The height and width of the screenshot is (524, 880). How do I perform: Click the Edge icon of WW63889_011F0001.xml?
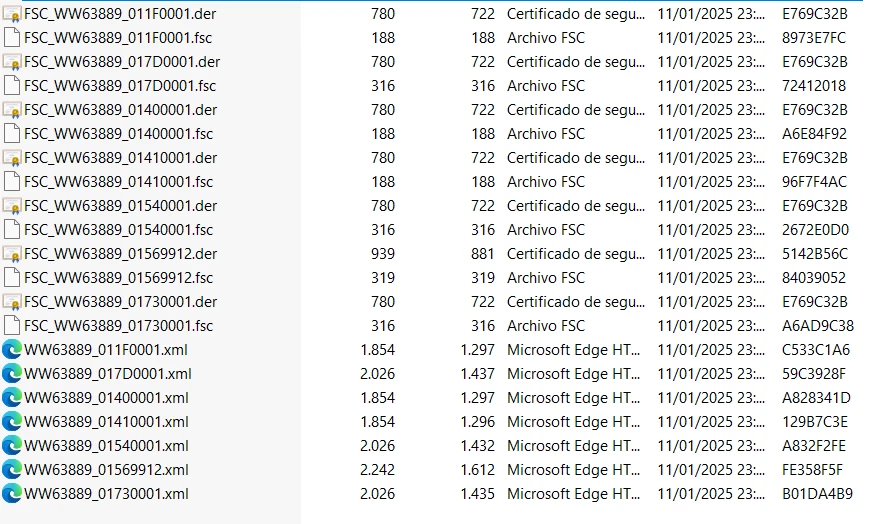[12, 350]
